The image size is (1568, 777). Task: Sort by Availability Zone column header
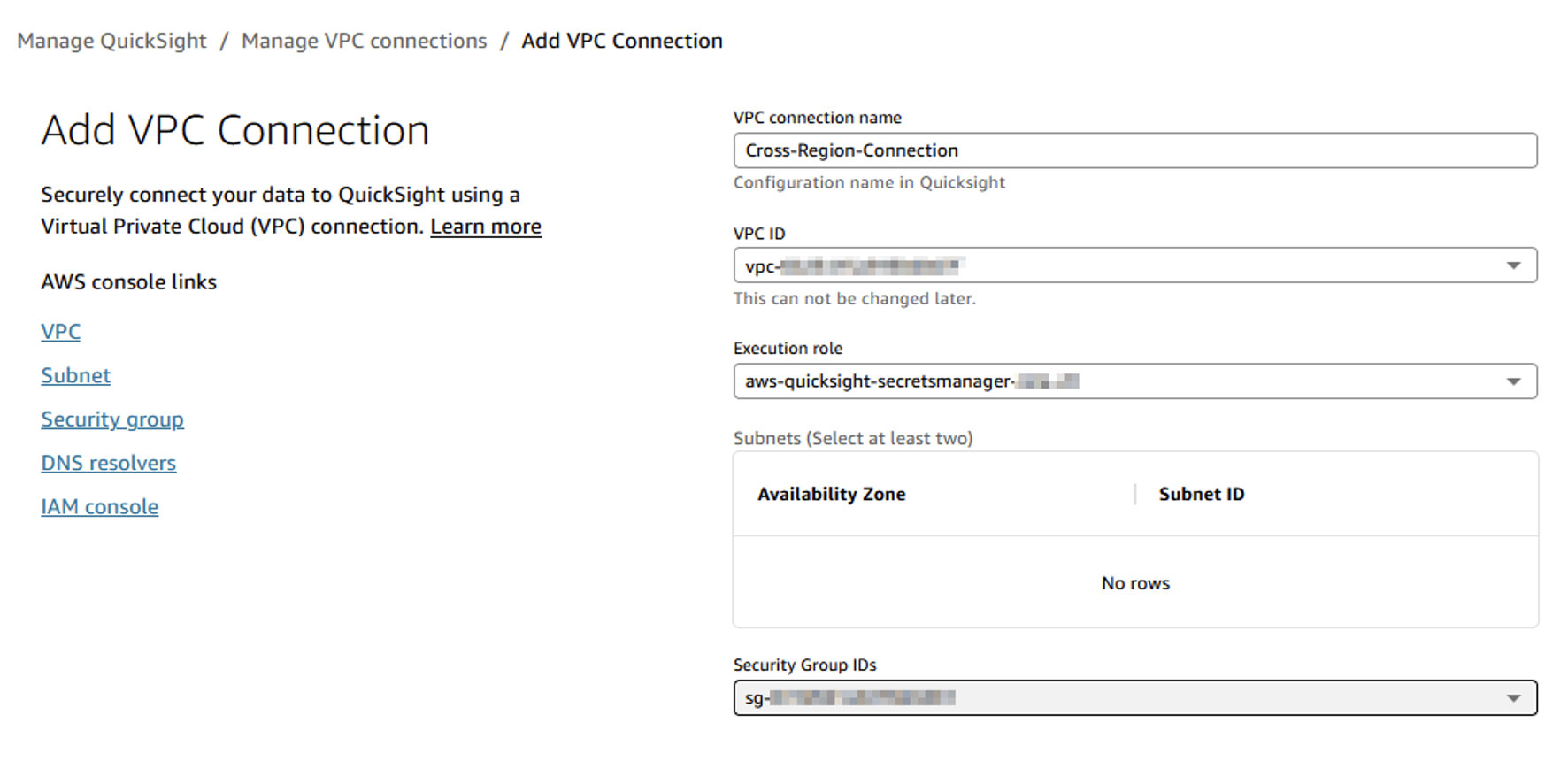[x=832, y=494]
